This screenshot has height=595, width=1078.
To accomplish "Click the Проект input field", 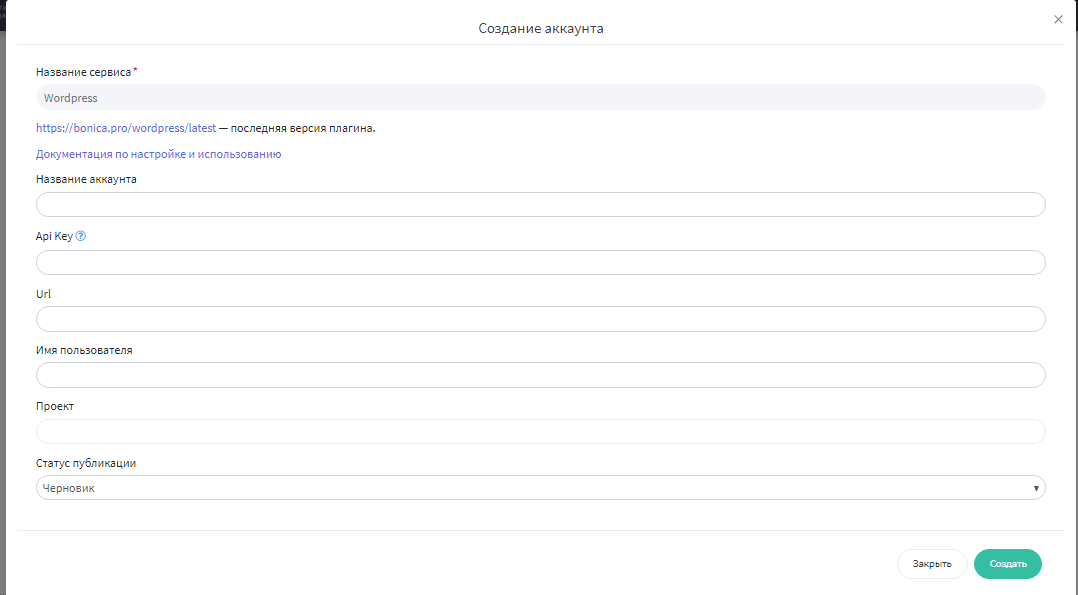I will tap(540, 432).
